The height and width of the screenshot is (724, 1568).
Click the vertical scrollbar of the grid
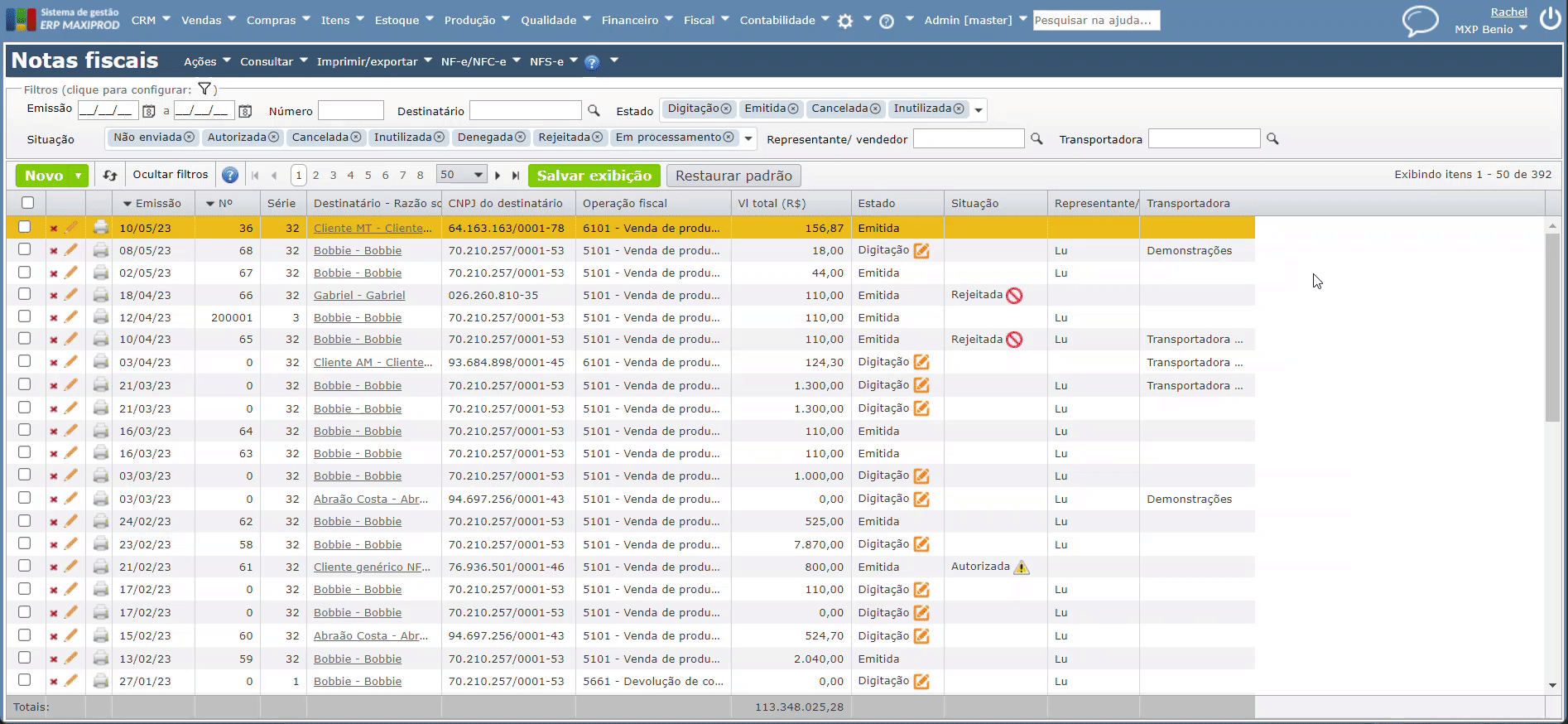(x=1552, y=328)
